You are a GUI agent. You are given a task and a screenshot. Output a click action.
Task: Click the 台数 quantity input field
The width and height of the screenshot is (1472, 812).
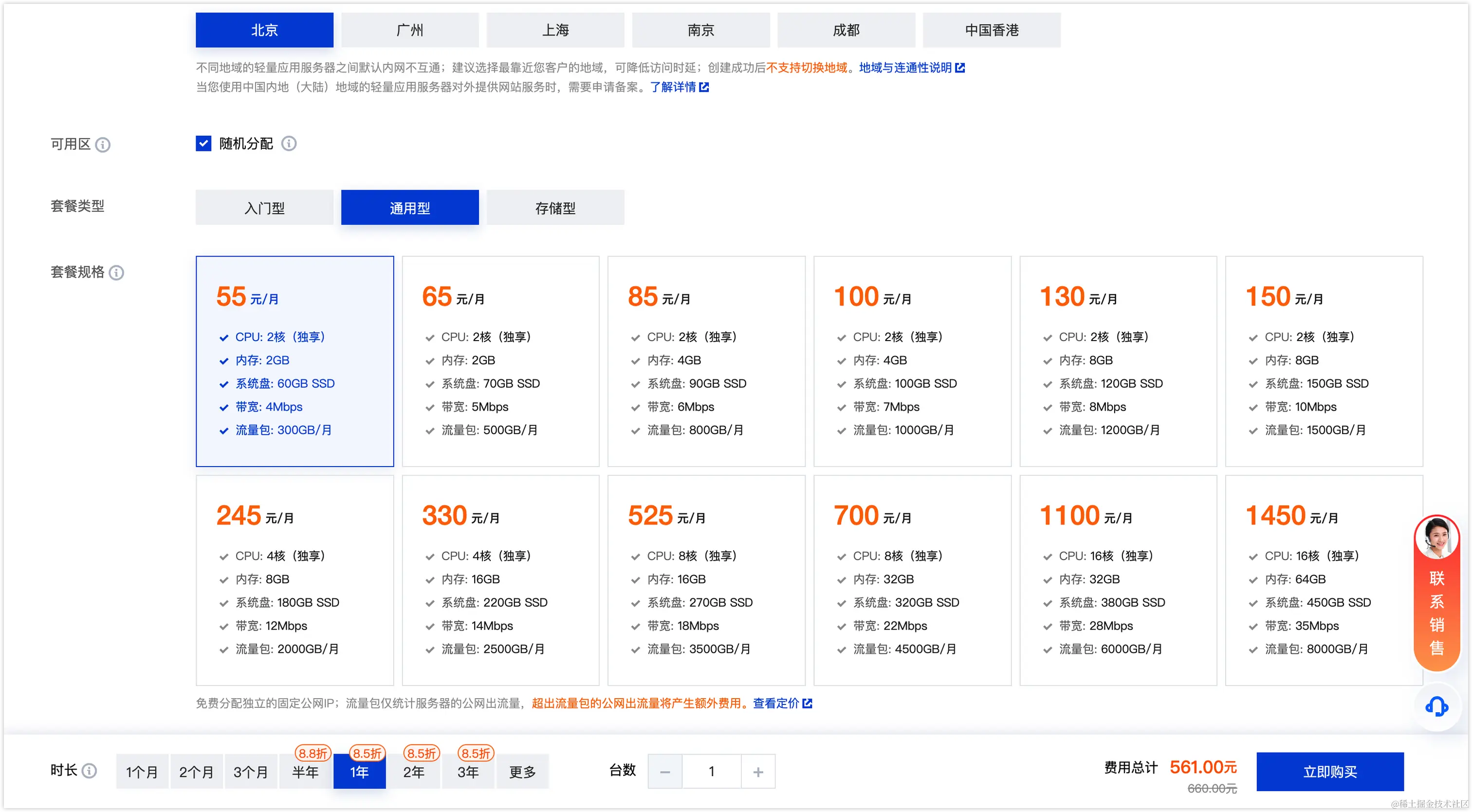click(x=712, y=772)
